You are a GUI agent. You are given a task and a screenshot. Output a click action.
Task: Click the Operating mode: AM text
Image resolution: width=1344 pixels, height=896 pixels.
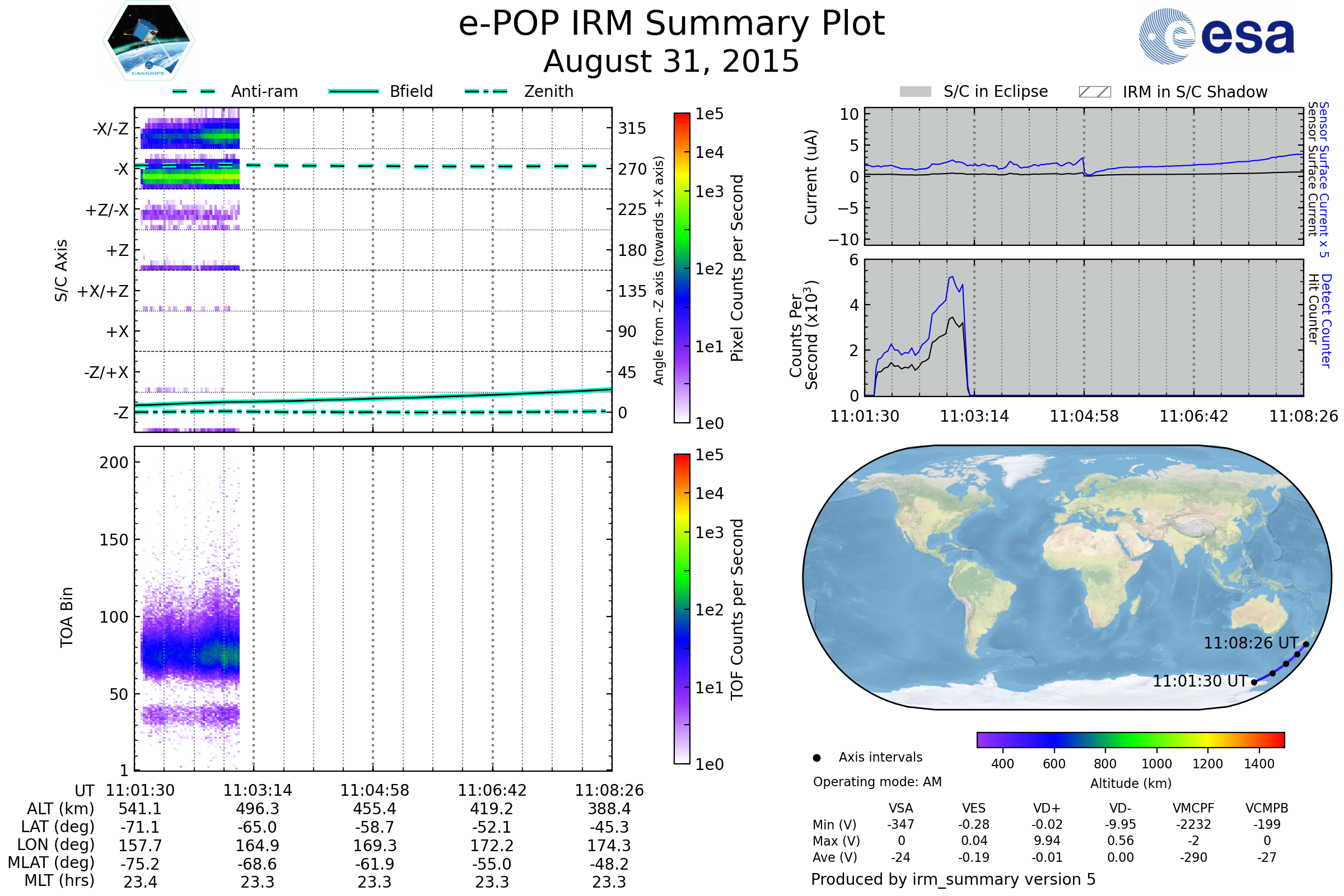[877, 782]
